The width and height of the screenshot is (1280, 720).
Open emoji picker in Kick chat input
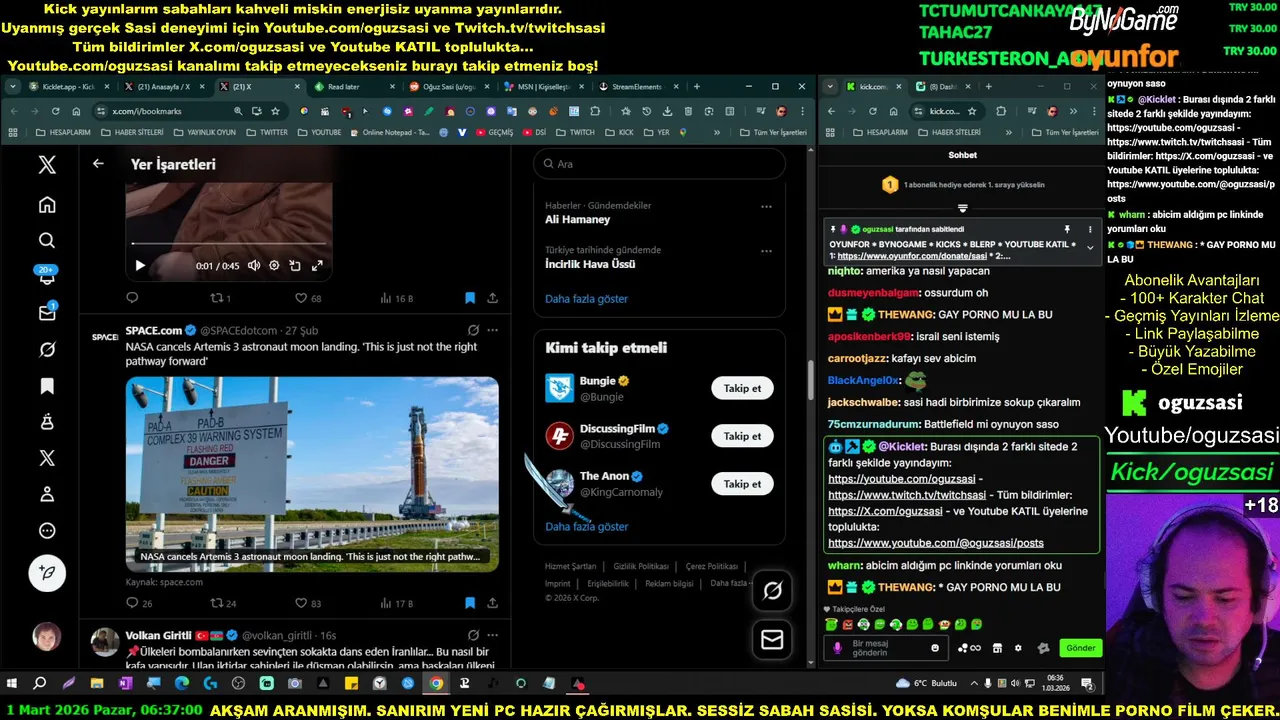[x=936, y=648]
